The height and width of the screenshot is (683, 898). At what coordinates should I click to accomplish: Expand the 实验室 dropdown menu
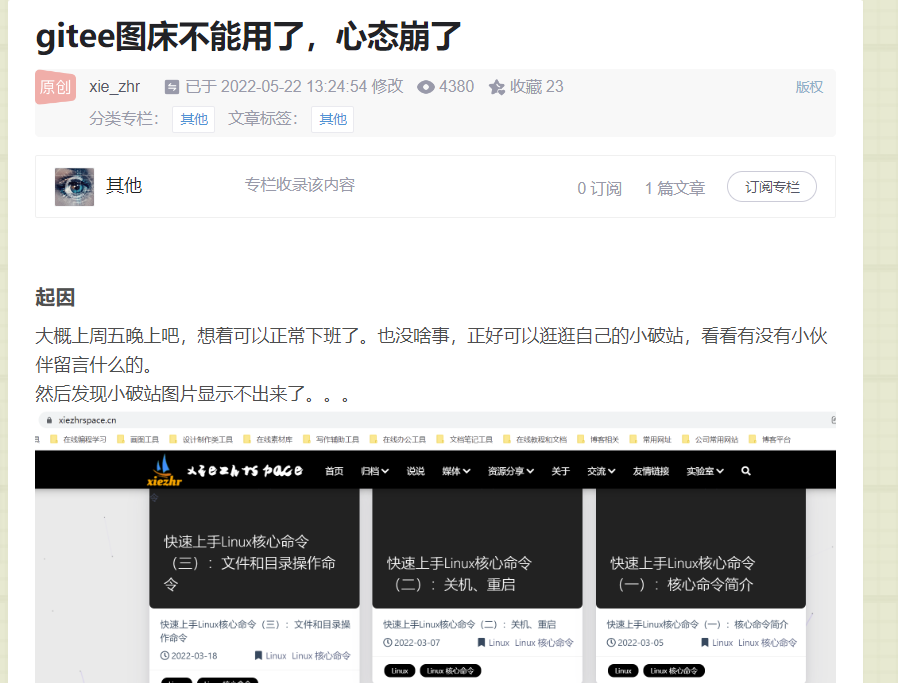pos(705,471)
